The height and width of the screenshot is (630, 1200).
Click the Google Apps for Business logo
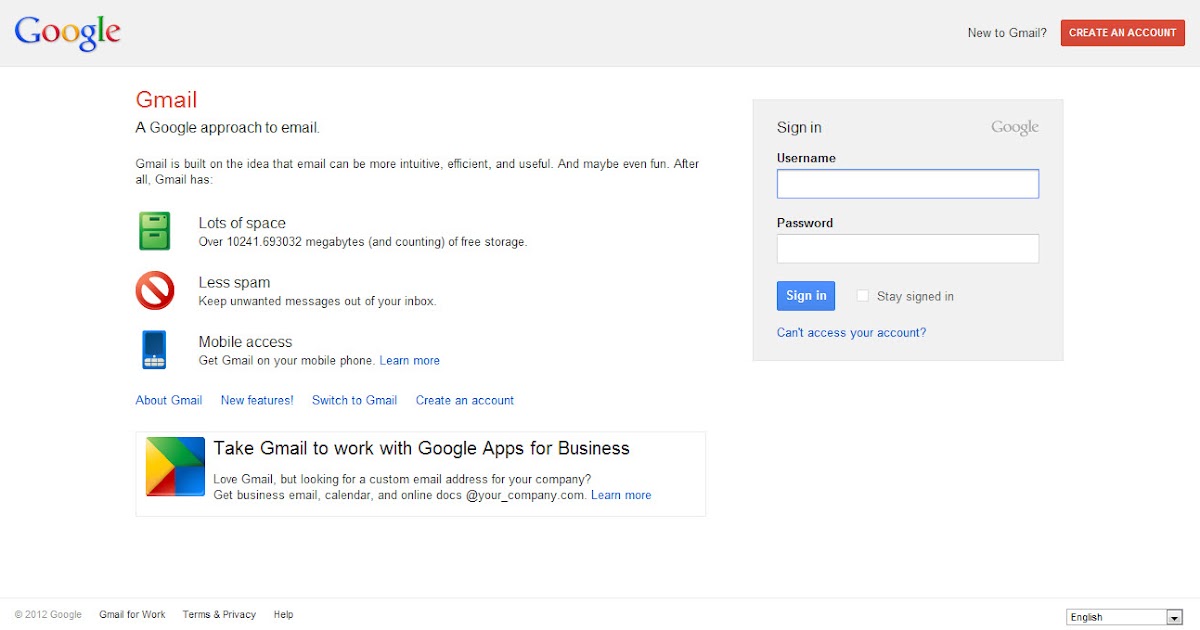(x=175, y=467)
